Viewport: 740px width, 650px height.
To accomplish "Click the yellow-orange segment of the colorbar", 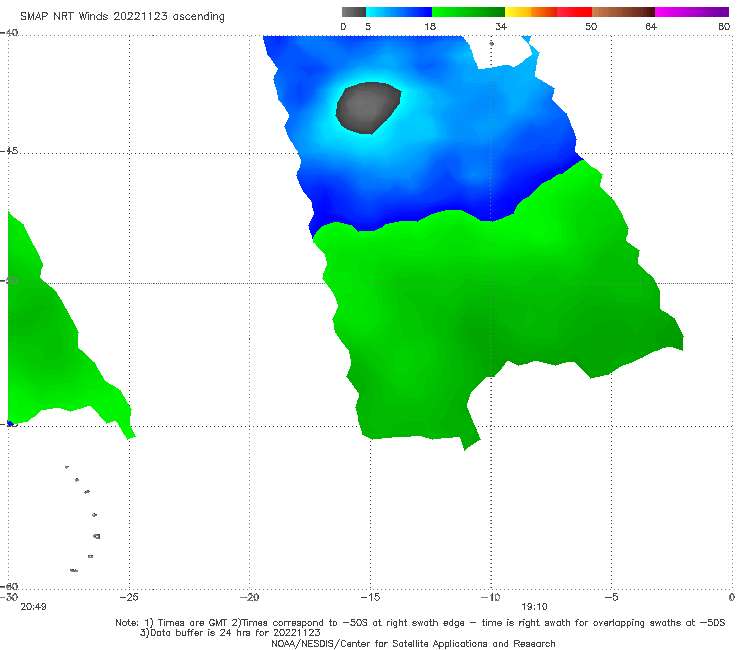I will [x=531, y=12].
